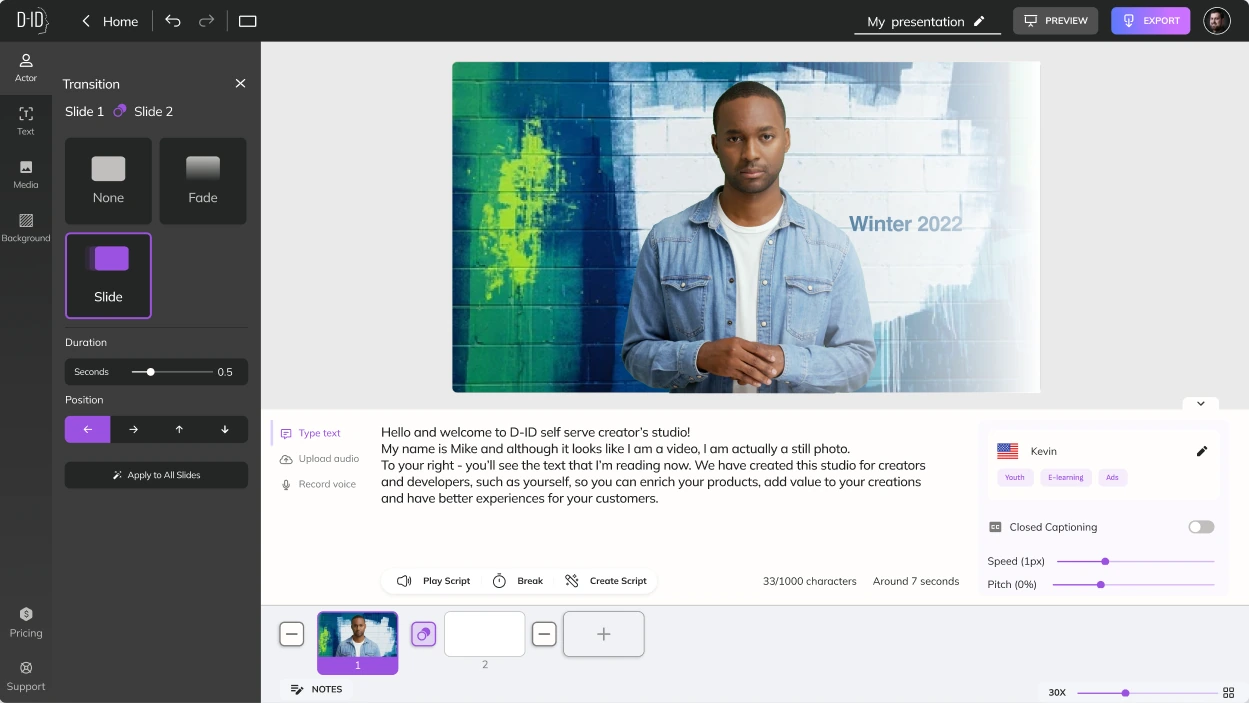Image resolution: width=1249 pixels, height=703 pixels.
Task: Change the aspect ratio rectangle icon
Action: [x=248, y=21]
